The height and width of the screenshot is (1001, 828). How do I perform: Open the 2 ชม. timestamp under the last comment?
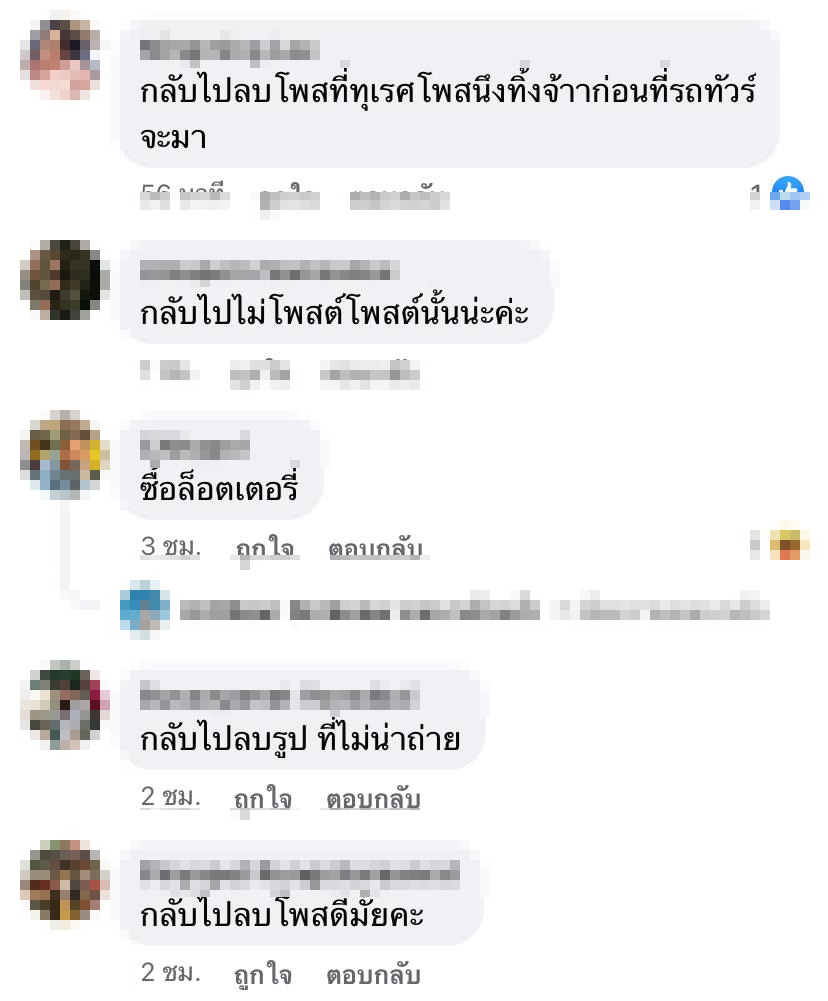[170, 973]
